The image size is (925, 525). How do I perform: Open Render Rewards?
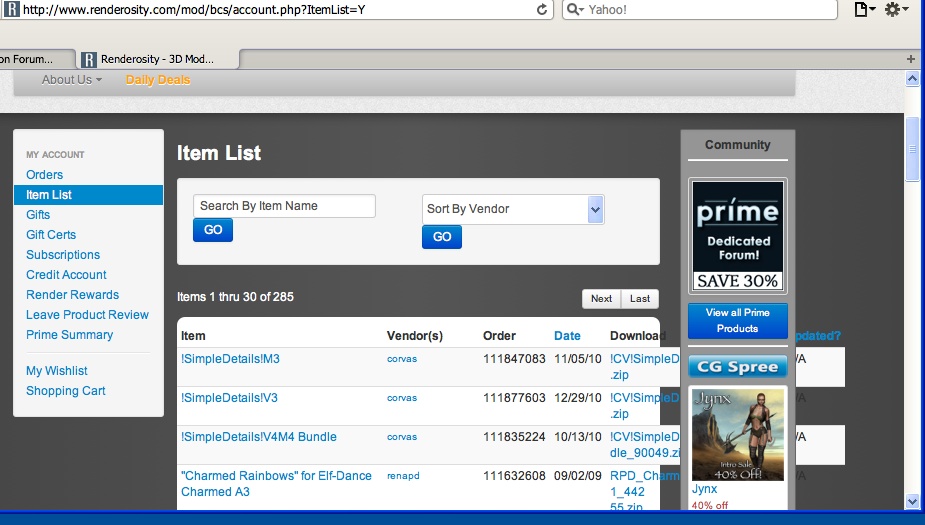73,295
